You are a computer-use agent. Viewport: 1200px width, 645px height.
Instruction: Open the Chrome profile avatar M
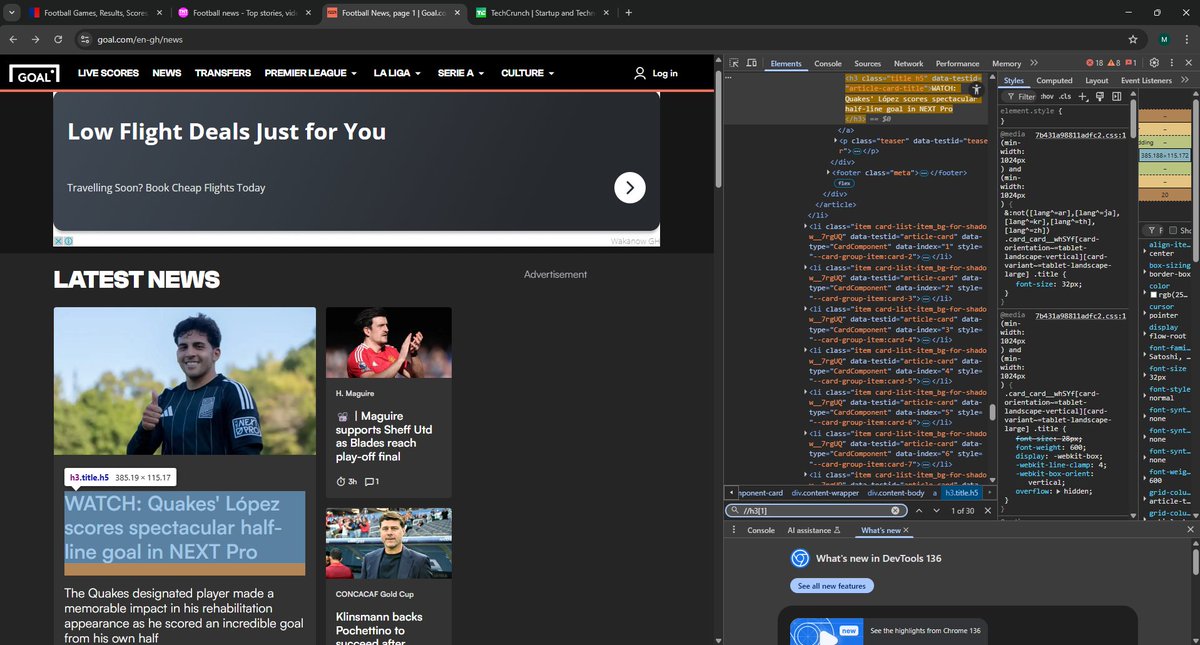coord(1164,39)
